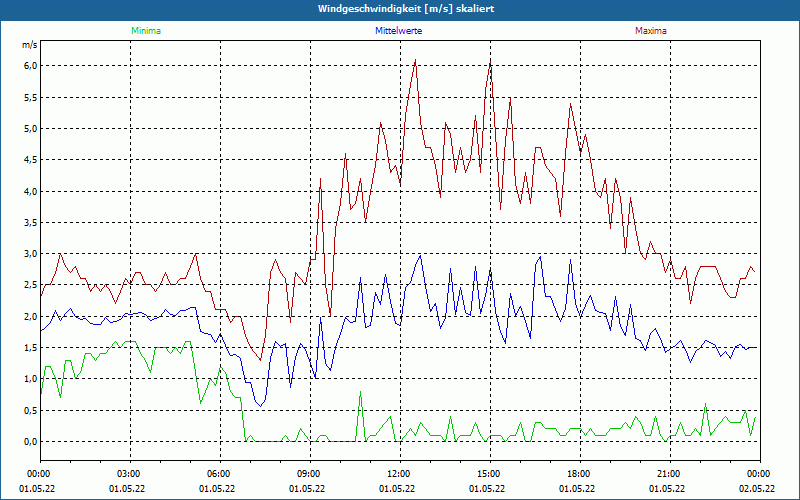Click the 1,5 y-axis value label
The width and height of the screenshot is (800, 500).
point(29,347)
